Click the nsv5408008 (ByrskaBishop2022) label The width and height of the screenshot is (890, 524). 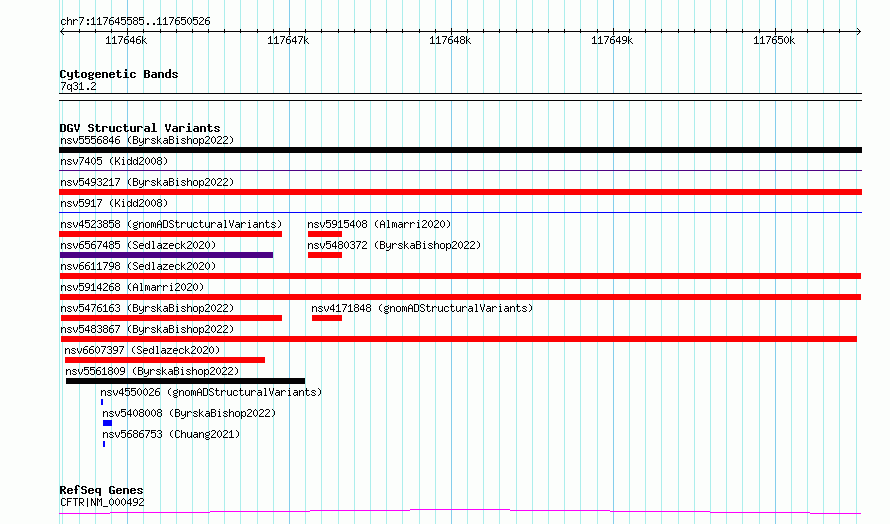click(189, 413)
